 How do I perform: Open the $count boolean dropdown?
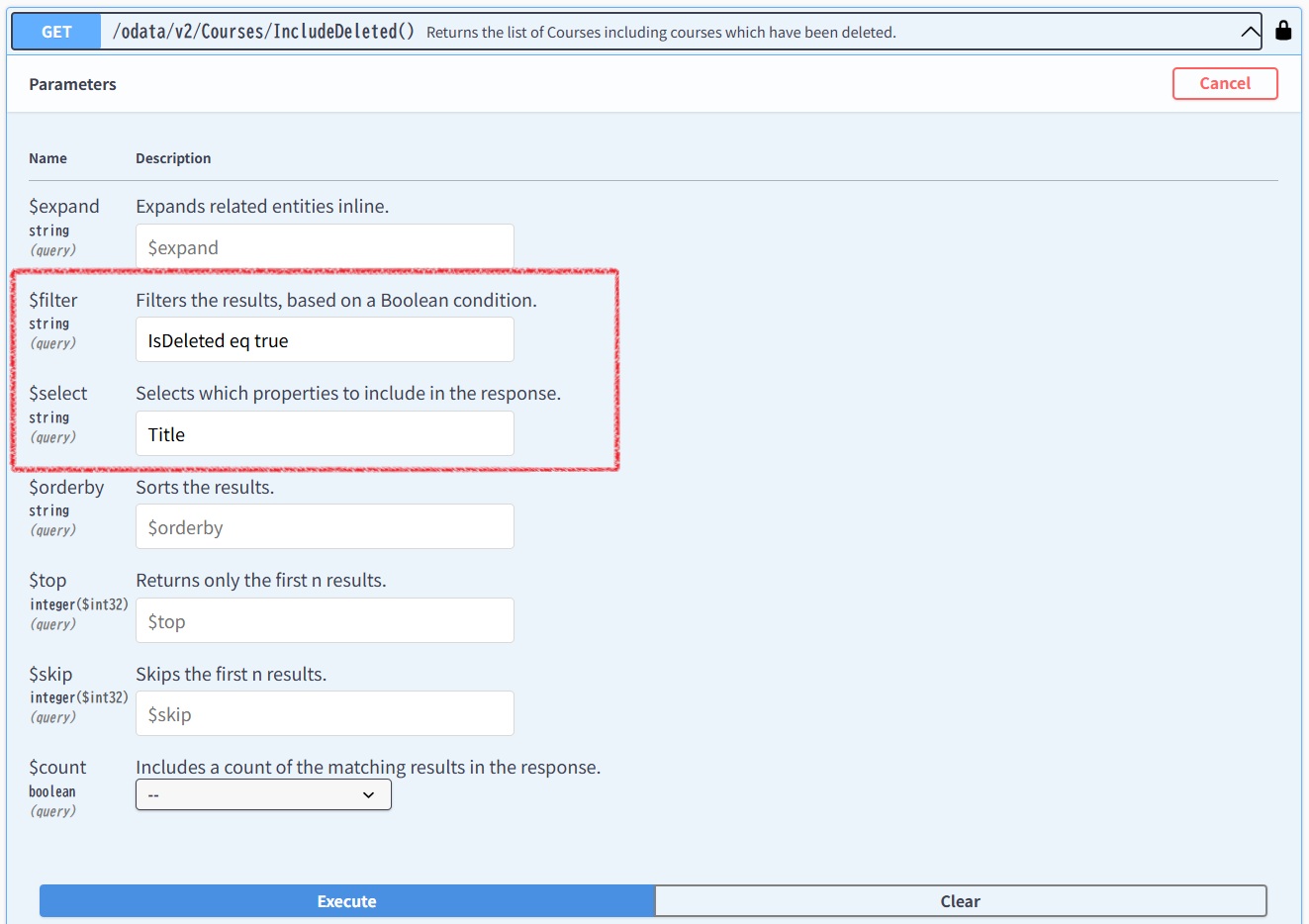(263, 794)
